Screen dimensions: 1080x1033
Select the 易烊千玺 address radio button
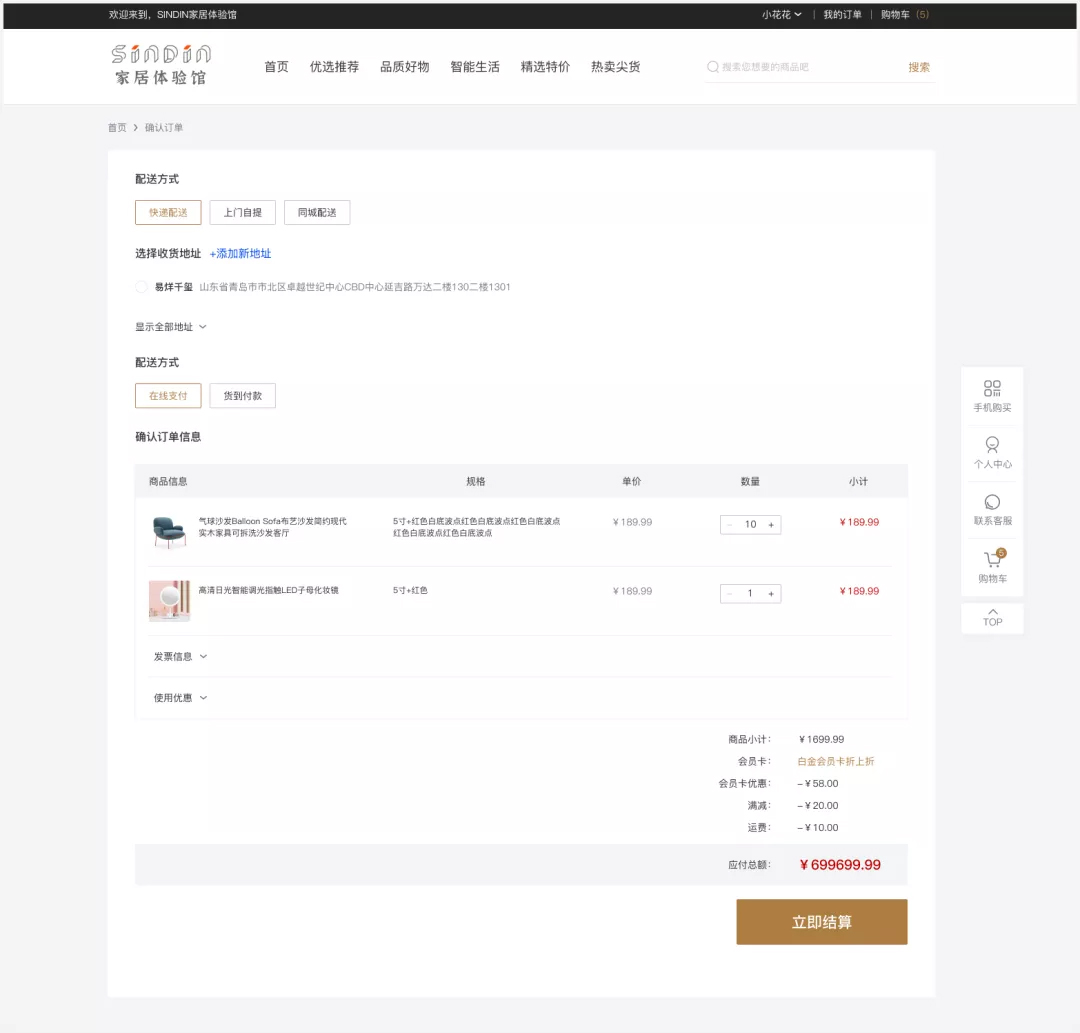pos(141,287)
